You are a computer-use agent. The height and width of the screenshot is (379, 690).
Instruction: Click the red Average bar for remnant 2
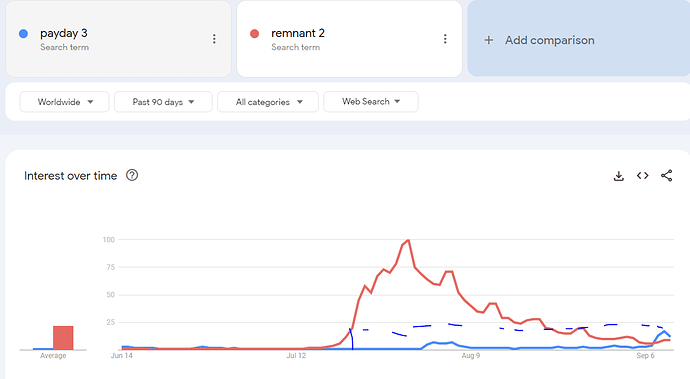pyautogui.click(x=63, y=338)
